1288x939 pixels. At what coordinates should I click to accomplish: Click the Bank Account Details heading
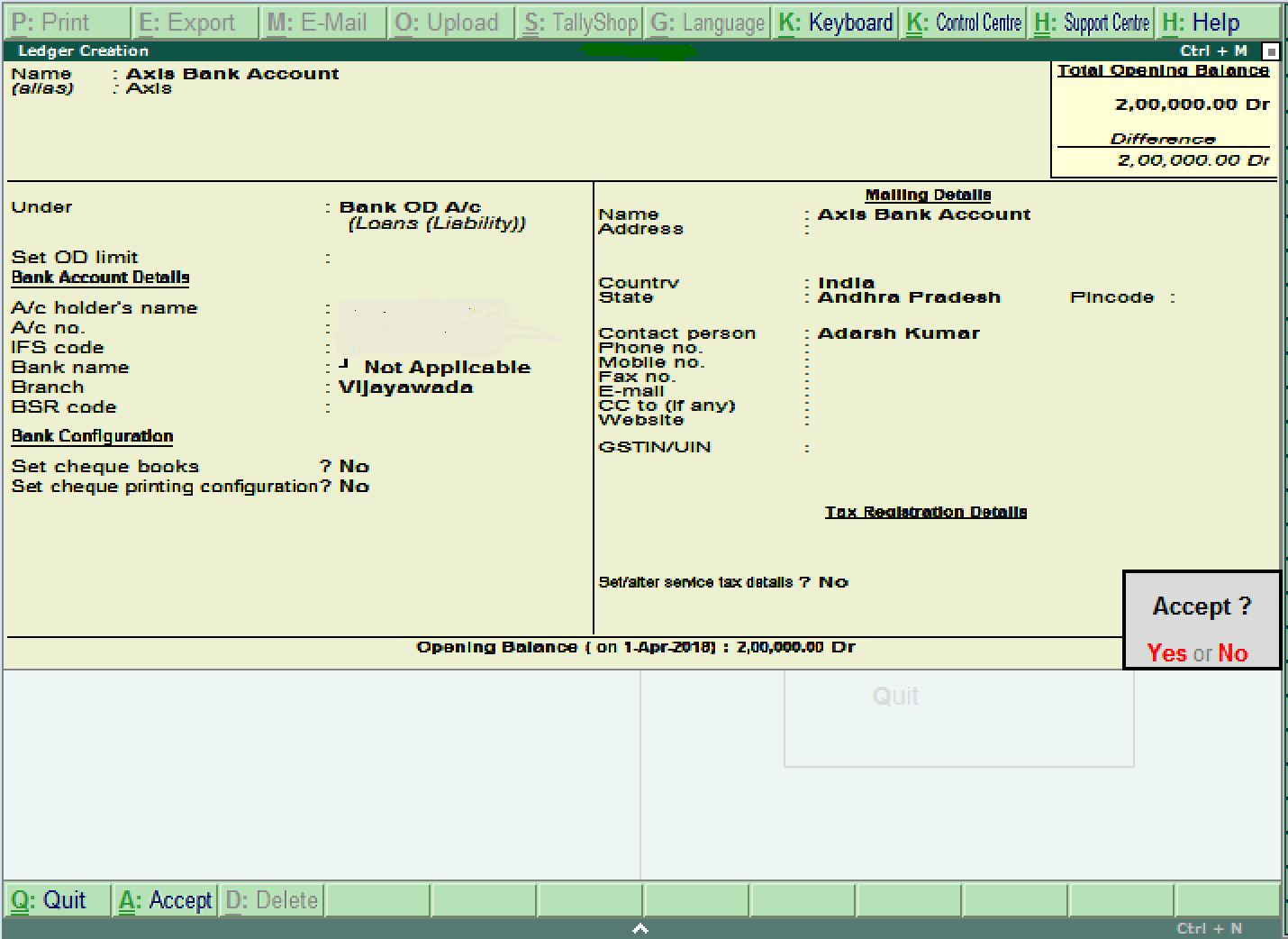click(x=100, y=278)
